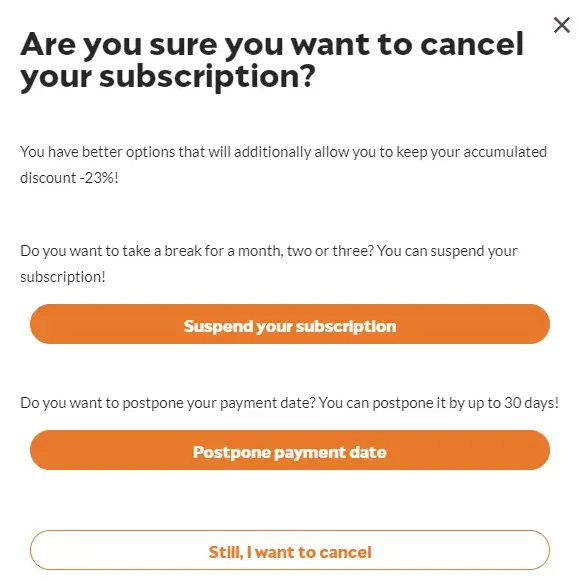Dismiss the popup using the X icon
The height and width of the screenshot is (581, 578).
562,25
